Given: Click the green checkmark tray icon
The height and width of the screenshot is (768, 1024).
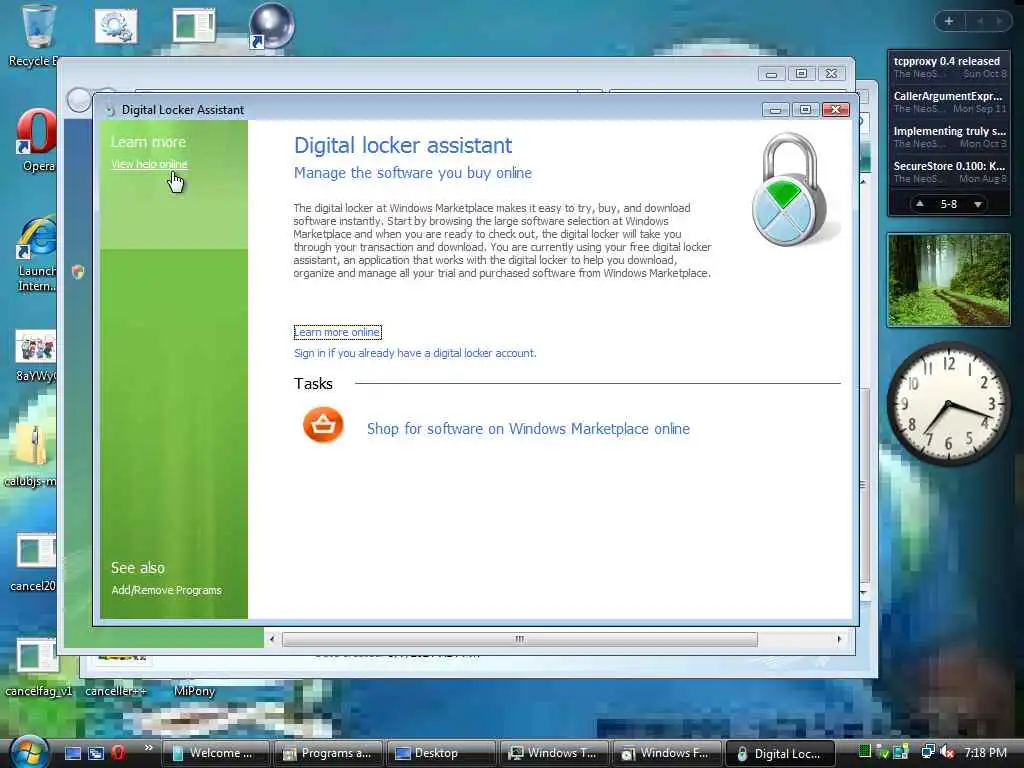Looking at the screenshot, I should 882,753.
